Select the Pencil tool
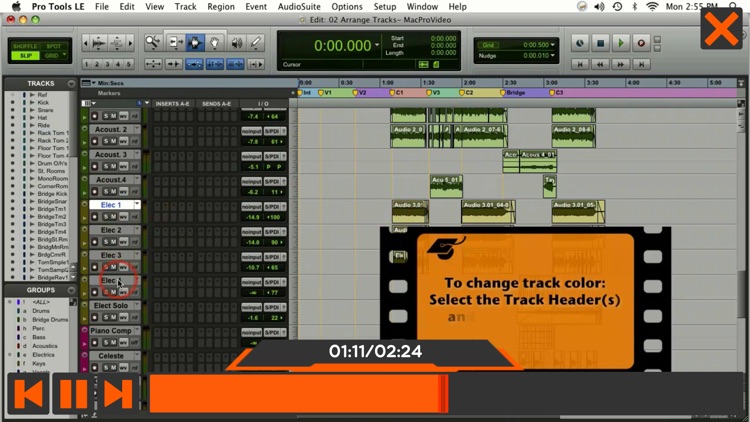Viewport: 750px width, 422px height. click(256, 43)
